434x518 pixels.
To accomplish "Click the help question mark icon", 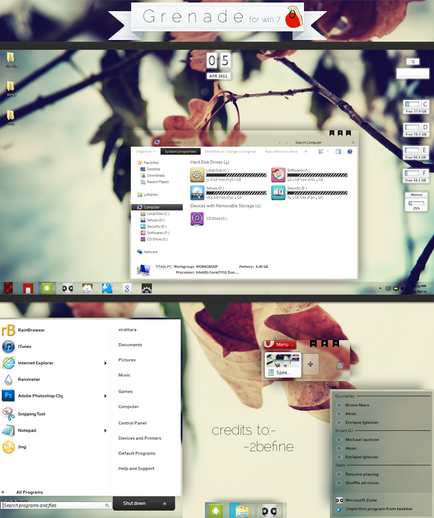I will pos(350,151).
